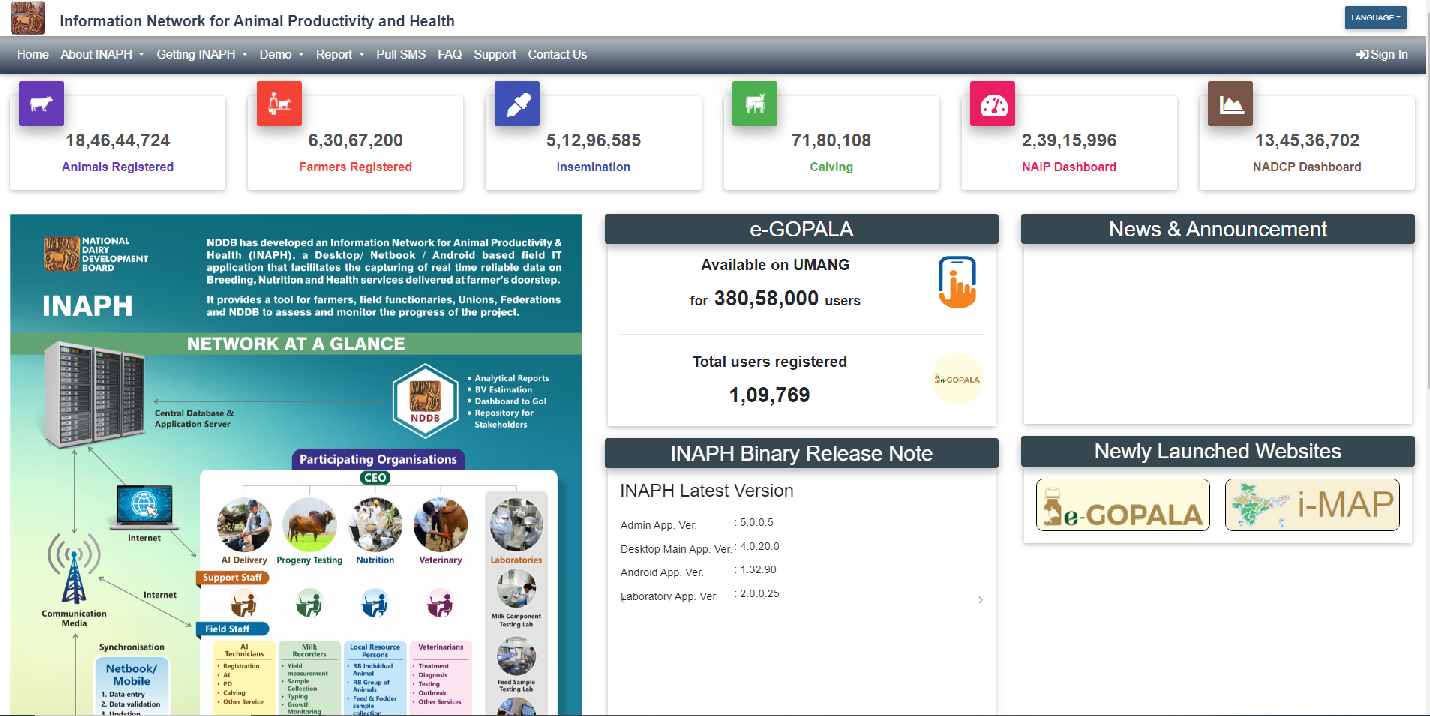Click the green Calving icon
This screenshot has width=1430, height=716.
[x=754, y=103]
